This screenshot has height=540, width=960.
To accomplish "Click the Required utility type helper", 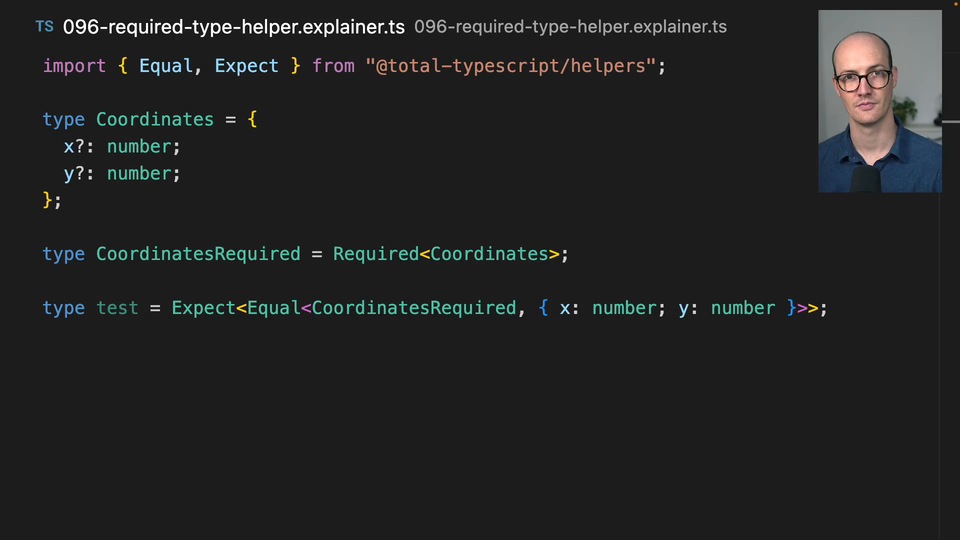I will (x=375, y=254).
